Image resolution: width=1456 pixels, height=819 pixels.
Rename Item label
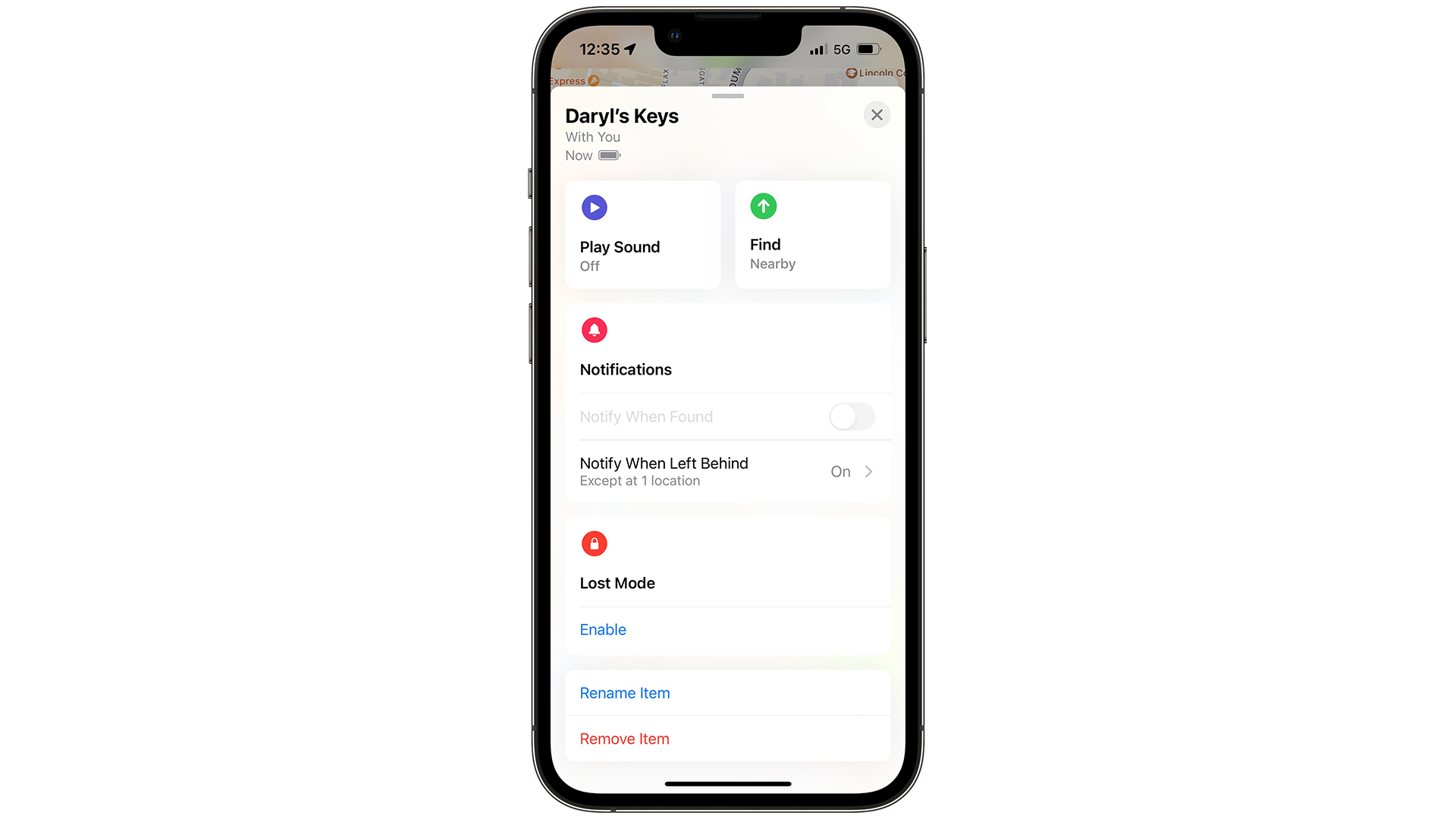(x=625, y=693)
